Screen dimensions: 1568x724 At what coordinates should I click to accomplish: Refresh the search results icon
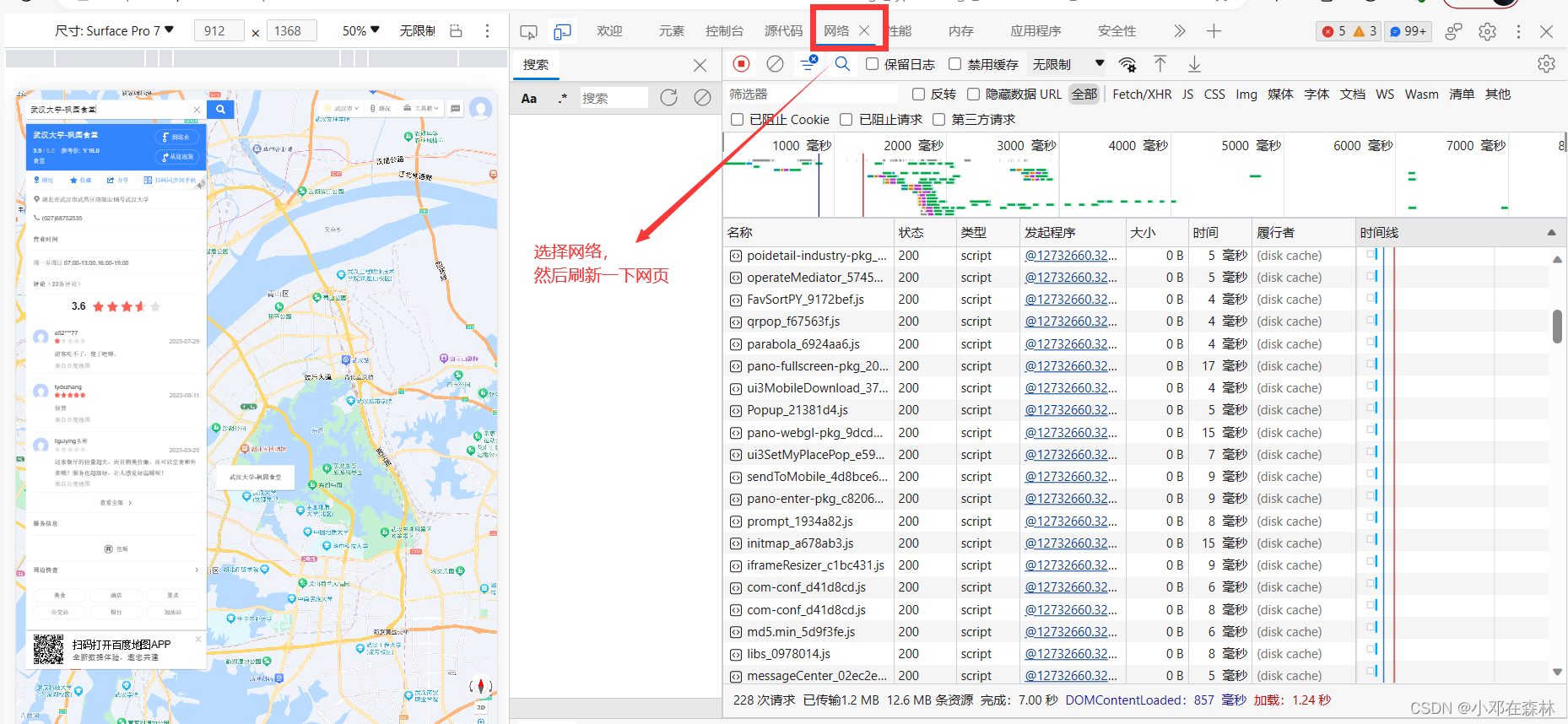(668, 98)
